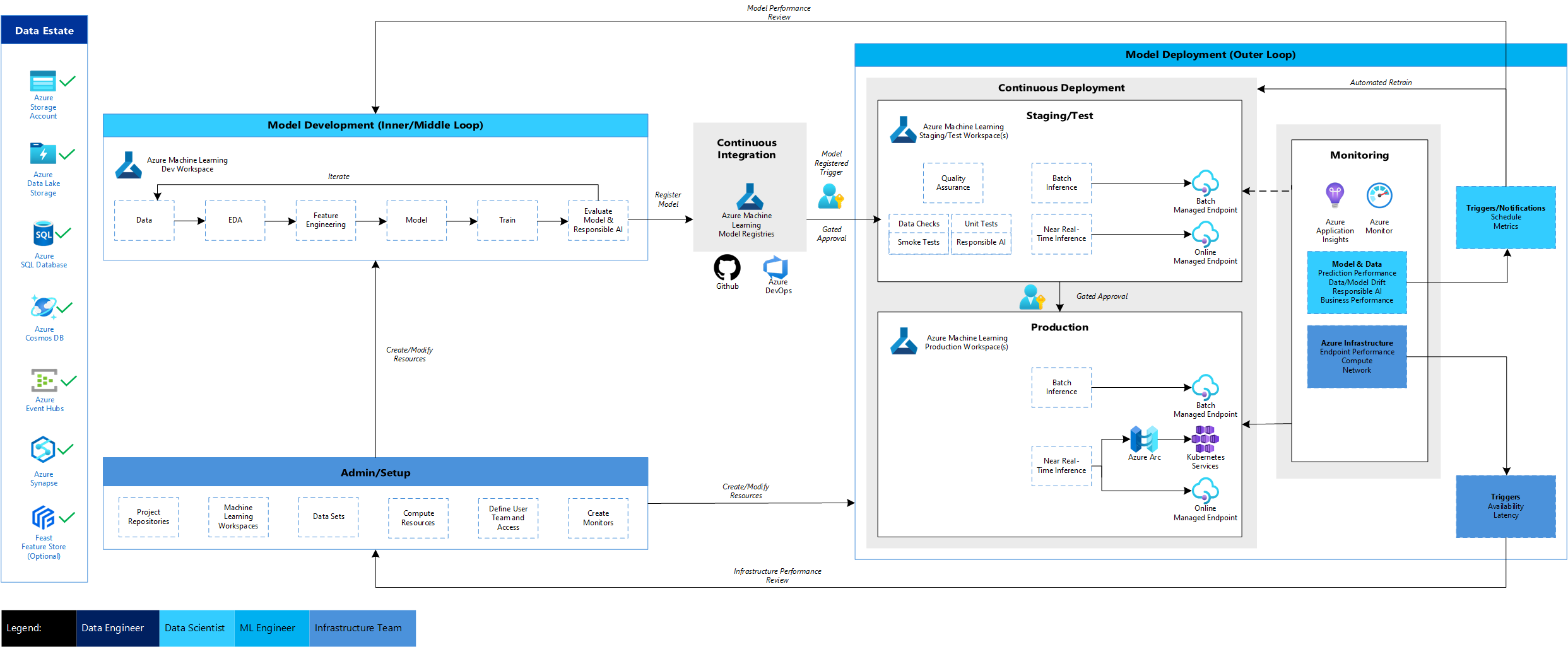This screenshot has height=647, width=1568.
Task: Click the Azure Storage Account icon
Action: (43, 81)
